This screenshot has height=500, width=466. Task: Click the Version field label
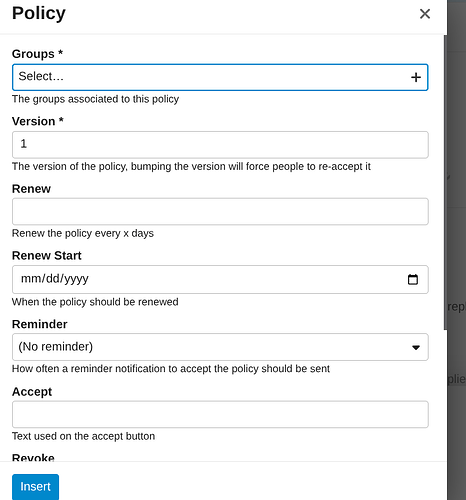click(38, 121)
